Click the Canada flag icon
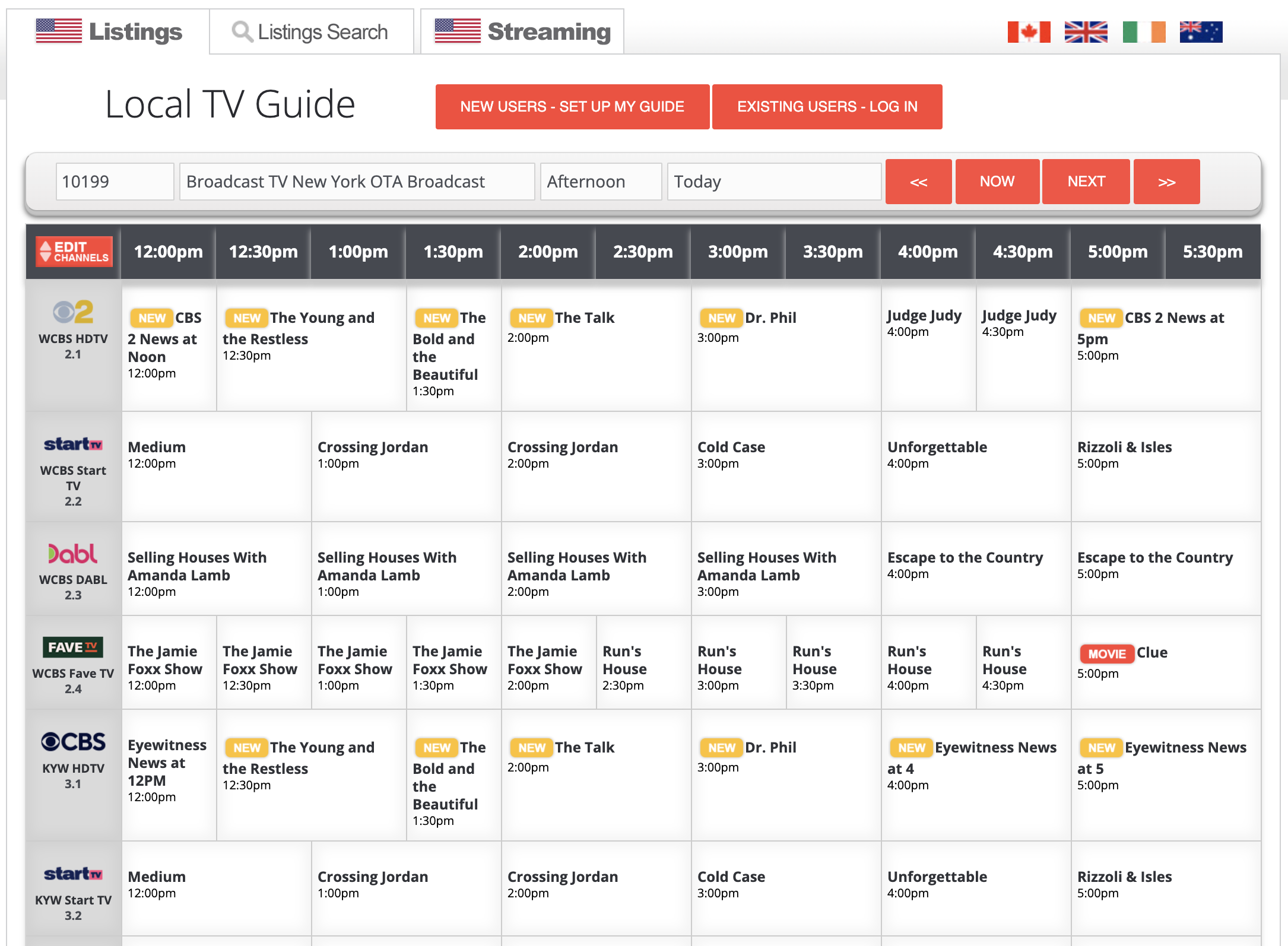1288x946 pixels. click(x=1029, y=32)
